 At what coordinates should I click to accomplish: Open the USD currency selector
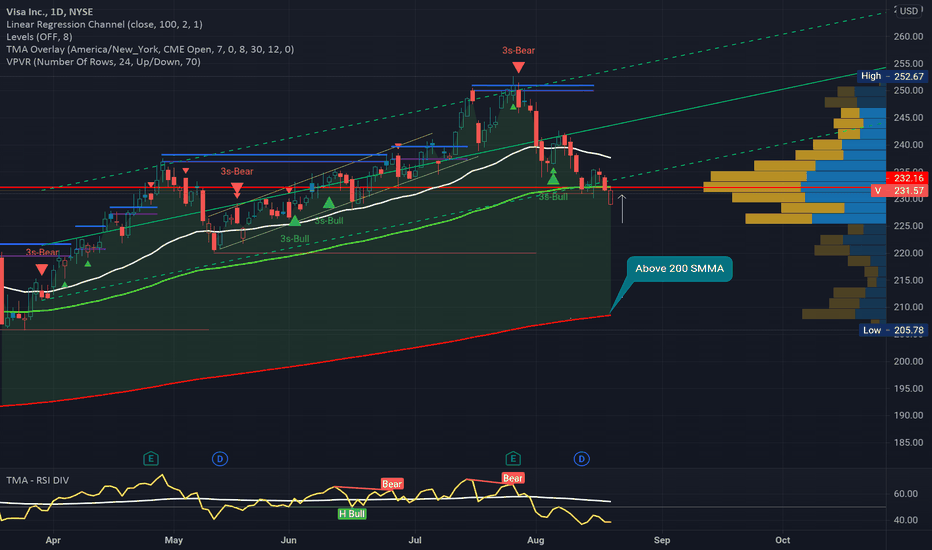pos(908,11)
